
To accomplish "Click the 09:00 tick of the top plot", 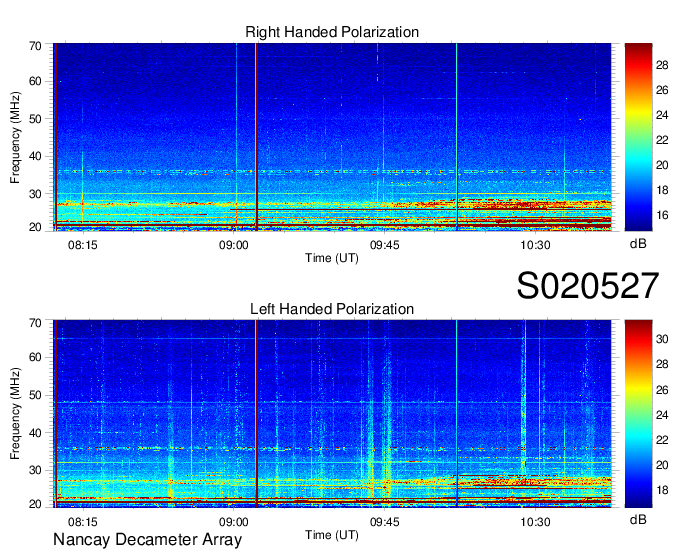I will [234, 245].
